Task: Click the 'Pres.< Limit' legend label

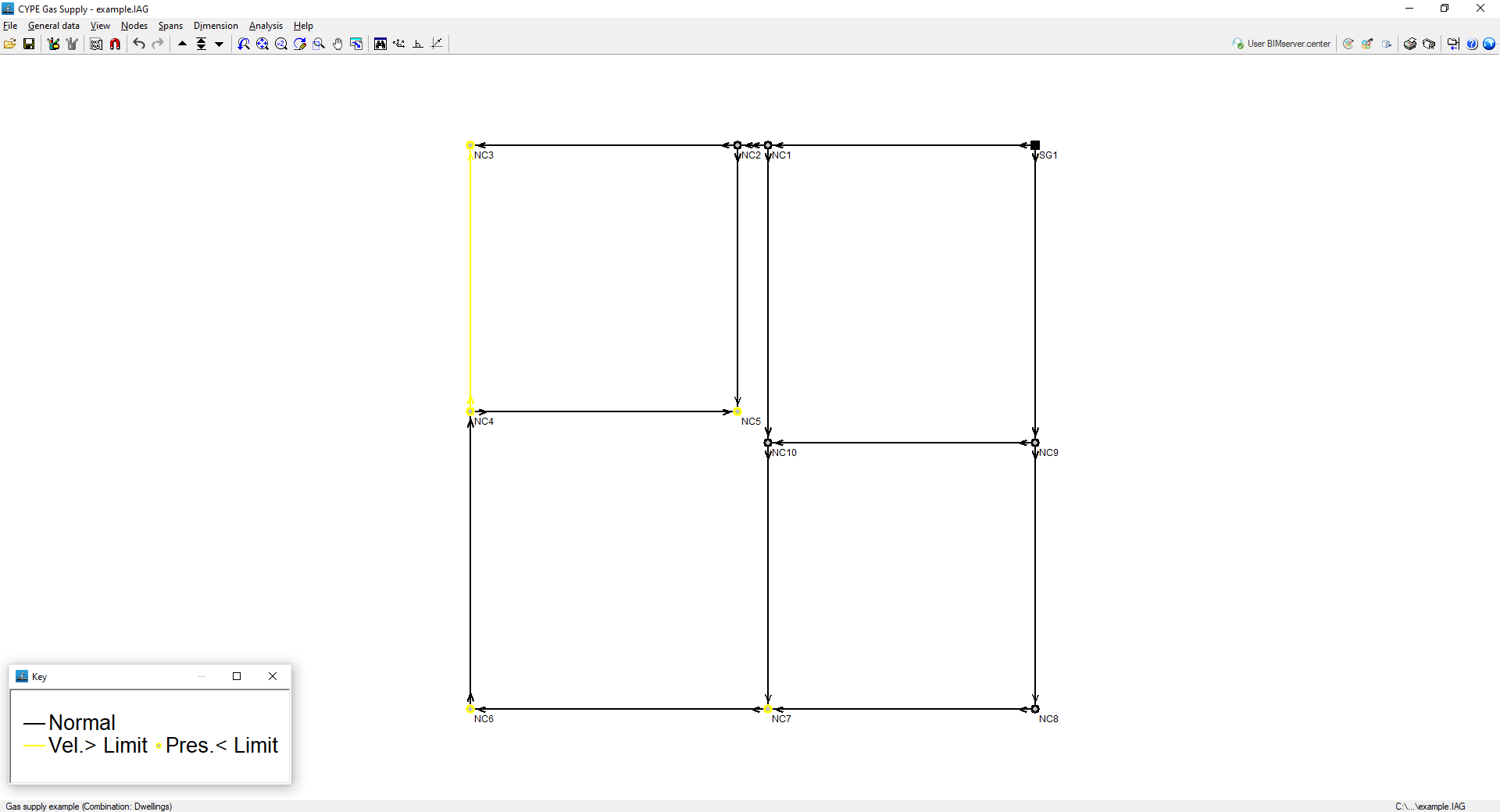Action: 222,746
